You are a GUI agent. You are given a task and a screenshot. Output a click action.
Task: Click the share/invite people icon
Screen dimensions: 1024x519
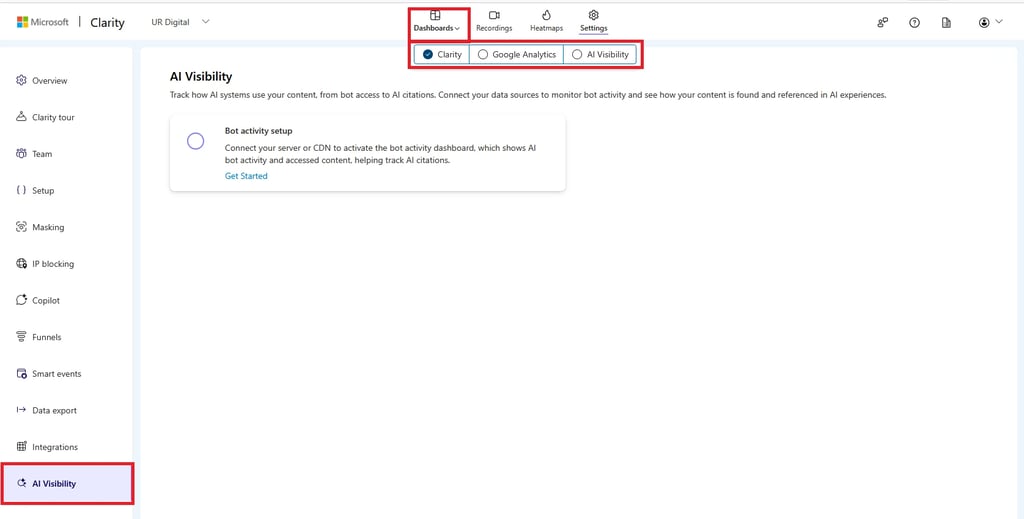click(x=882, y=23)
